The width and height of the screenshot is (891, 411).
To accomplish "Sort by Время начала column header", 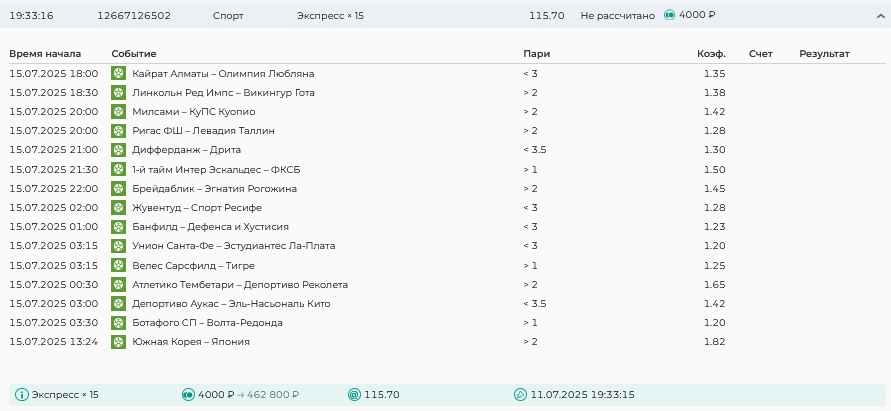I will [x=45, y=53].
